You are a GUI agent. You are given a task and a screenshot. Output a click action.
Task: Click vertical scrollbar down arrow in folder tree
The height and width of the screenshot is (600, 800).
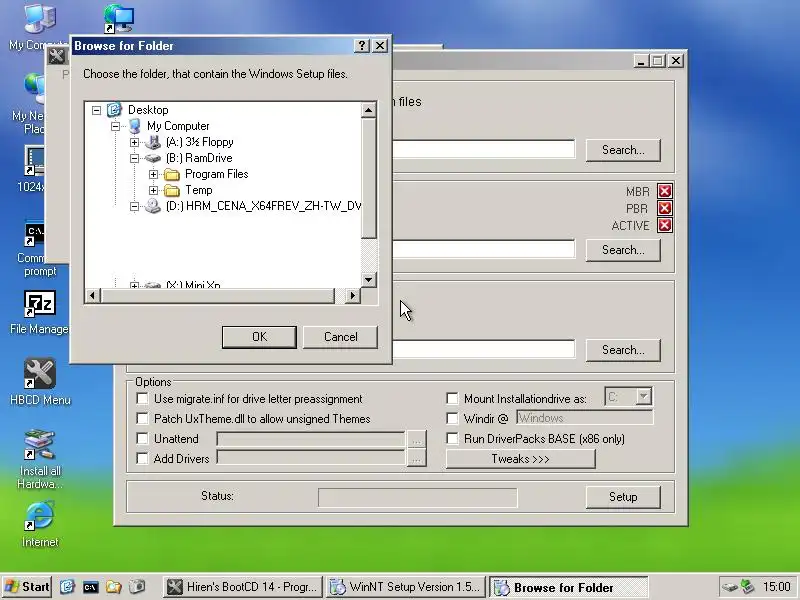[369, 280]
